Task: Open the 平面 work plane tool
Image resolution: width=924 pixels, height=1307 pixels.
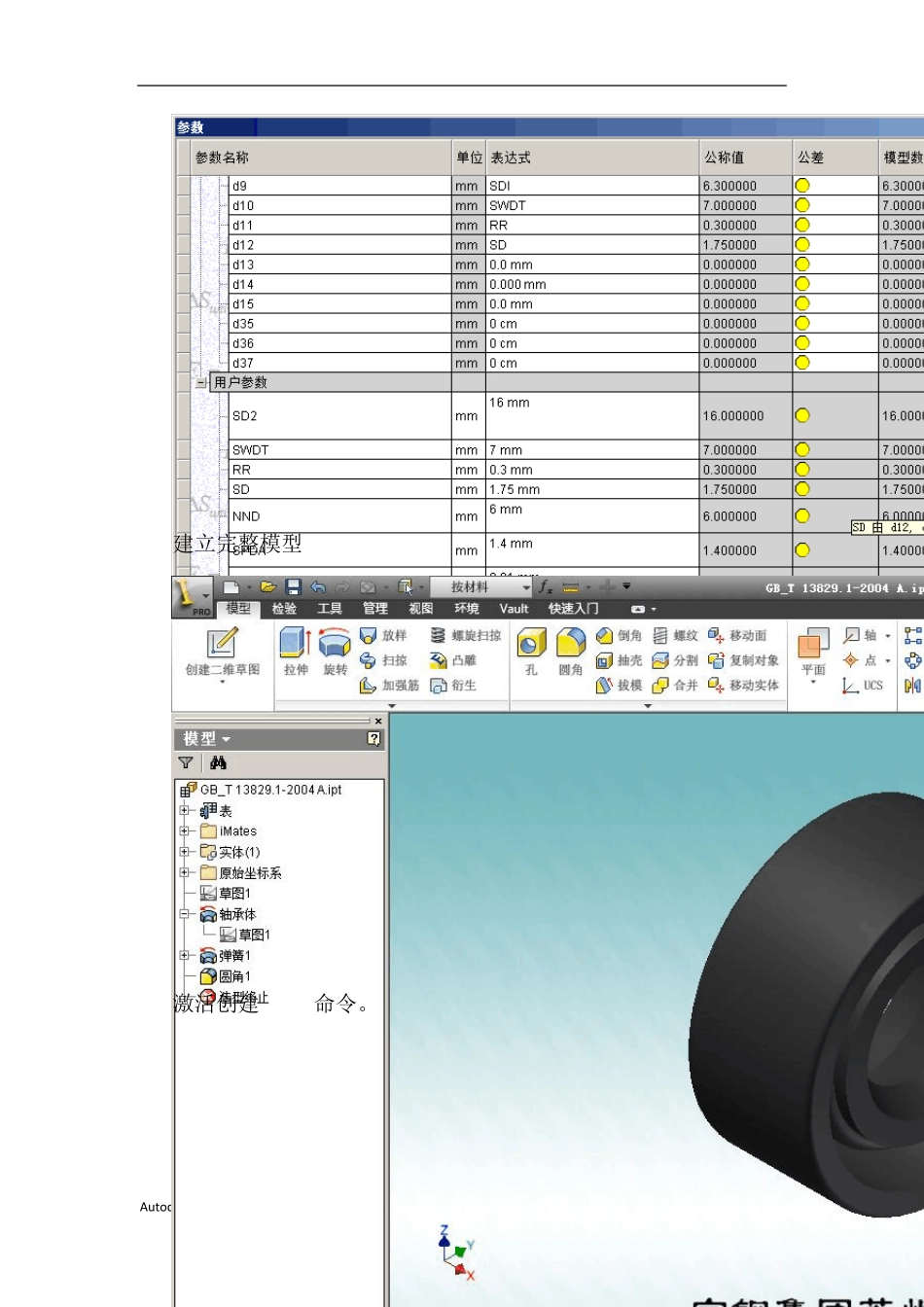Action: 813,653
